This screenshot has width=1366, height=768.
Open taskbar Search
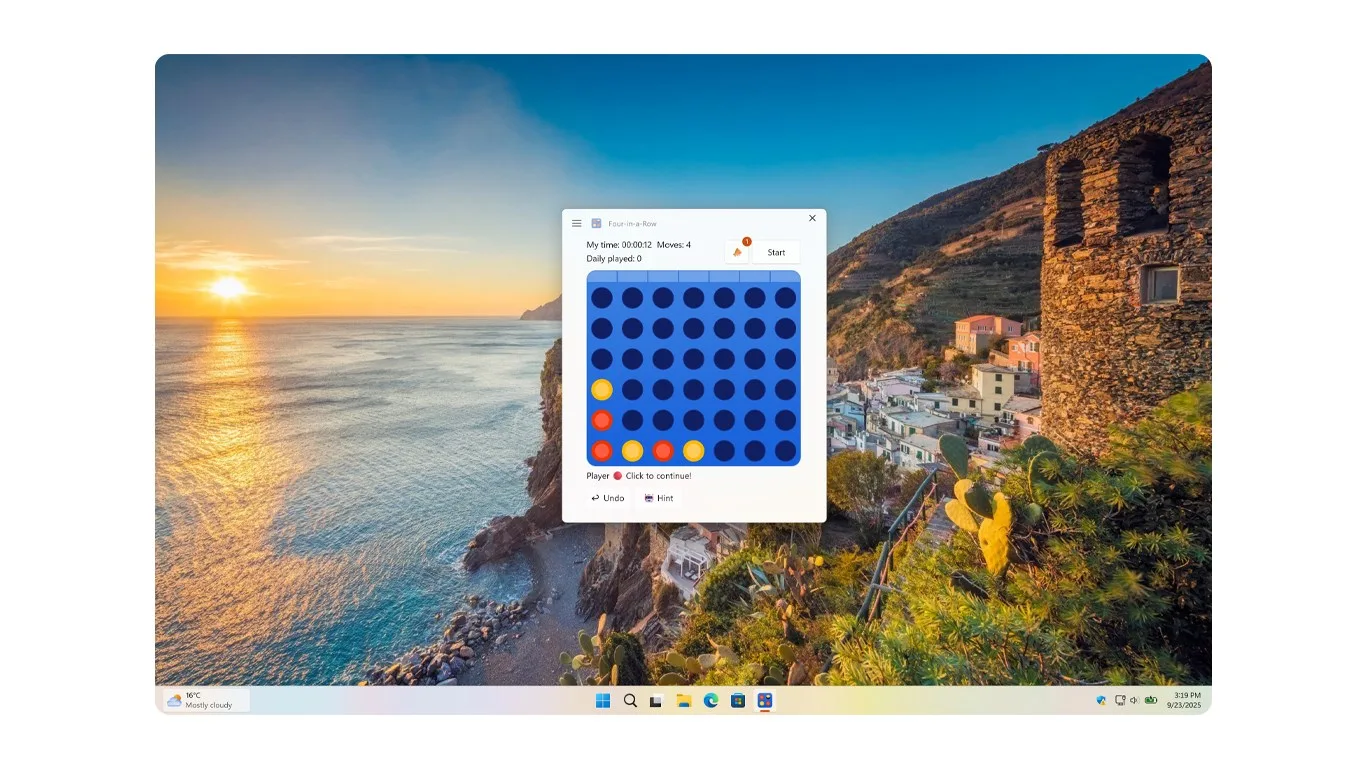tap(630, 701)
